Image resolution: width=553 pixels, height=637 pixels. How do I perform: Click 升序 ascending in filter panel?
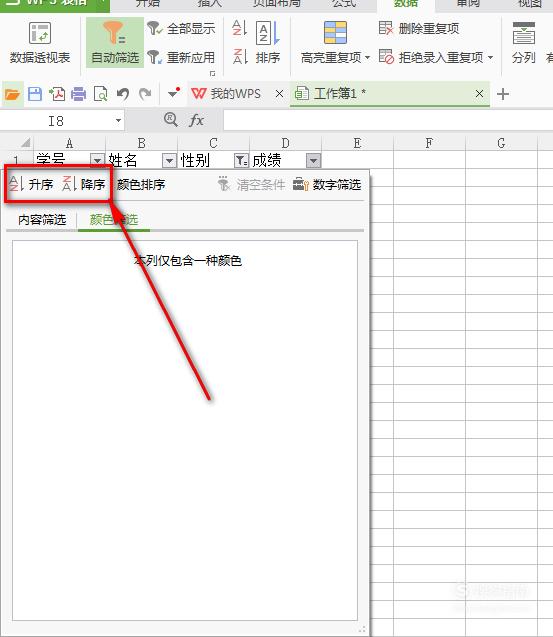32,184
